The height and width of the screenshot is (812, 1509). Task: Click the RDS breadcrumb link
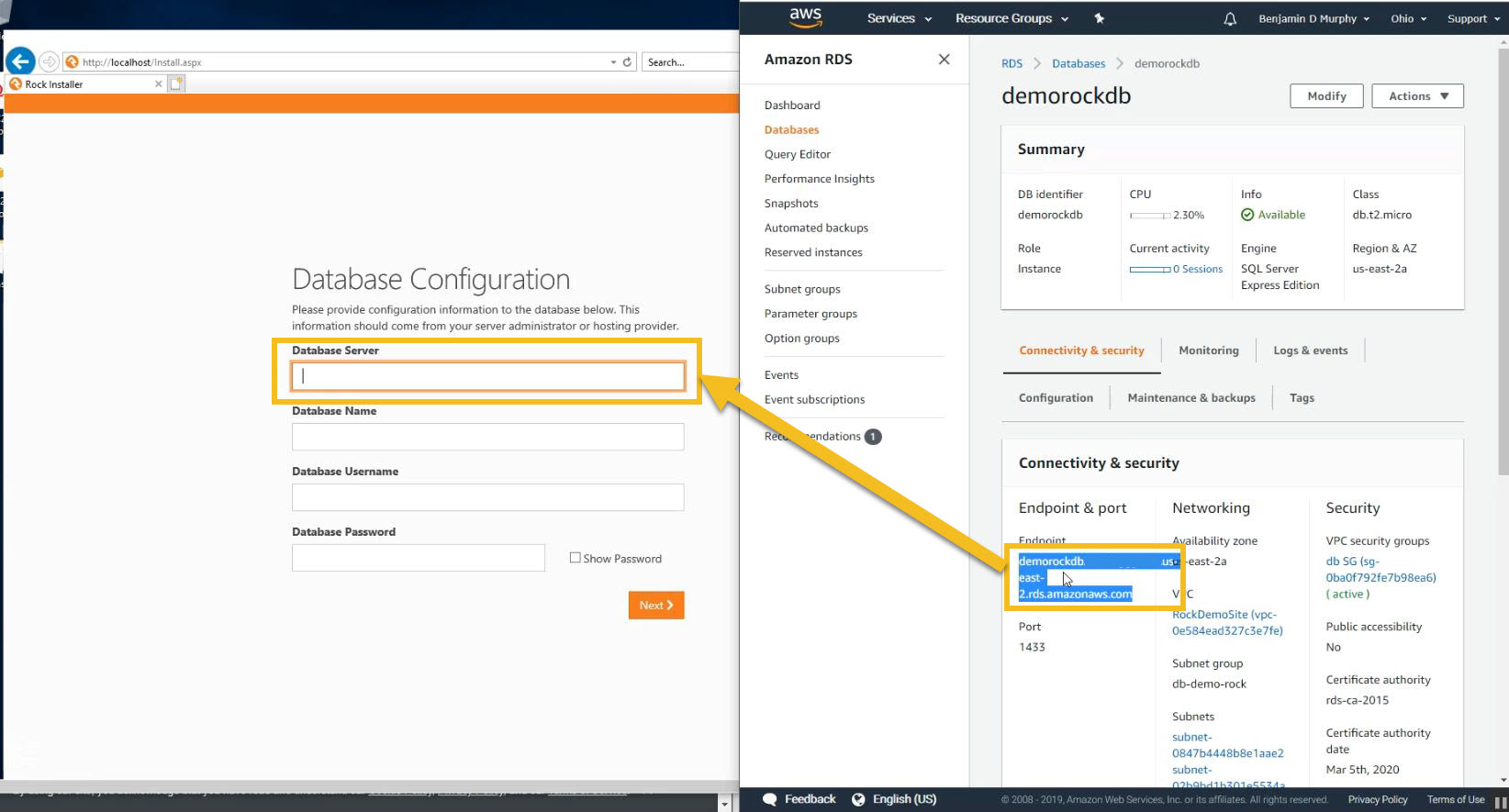pos(1012,63)
